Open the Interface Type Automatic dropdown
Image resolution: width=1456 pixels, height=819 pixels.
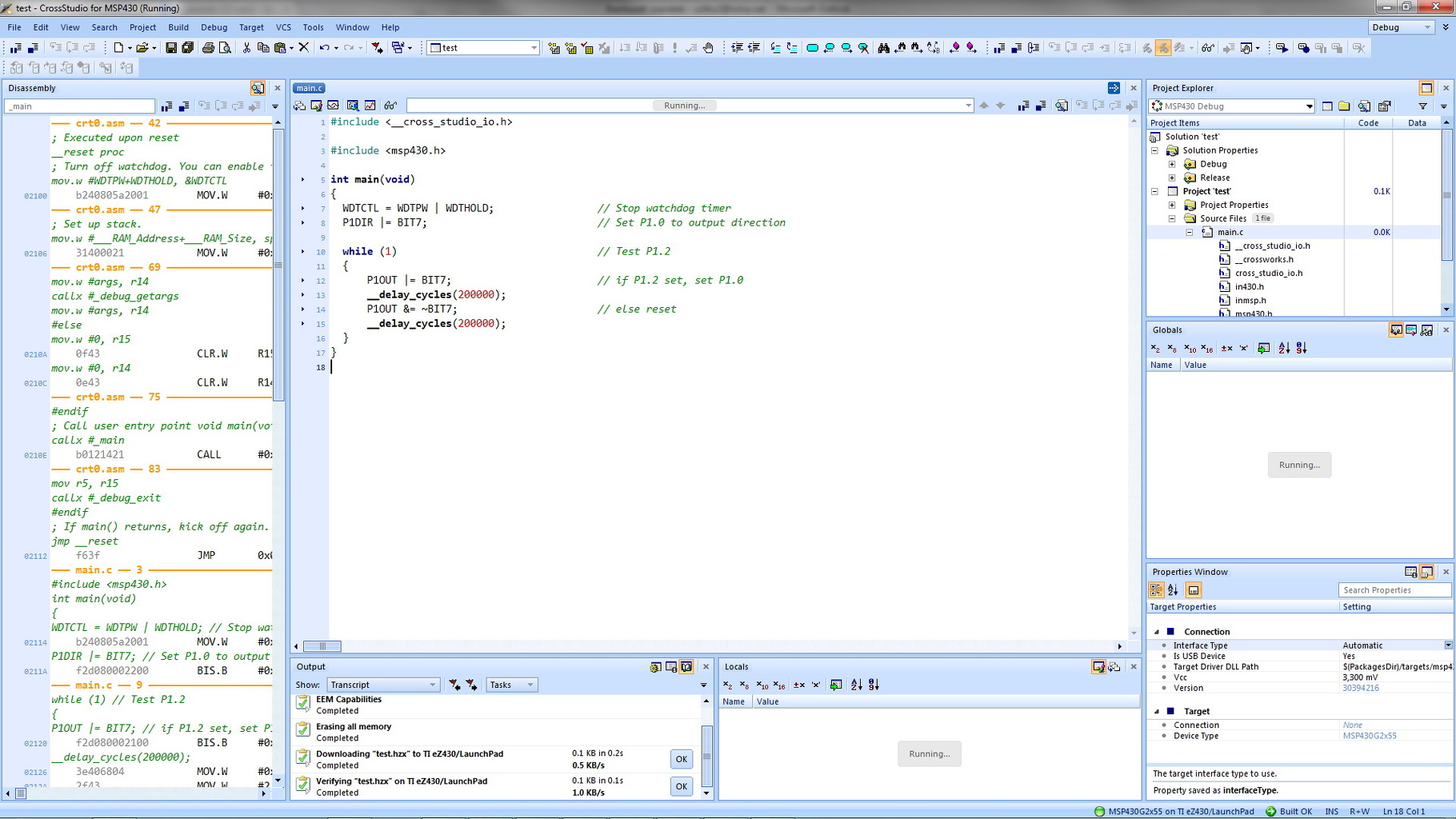coord(1448,645)
